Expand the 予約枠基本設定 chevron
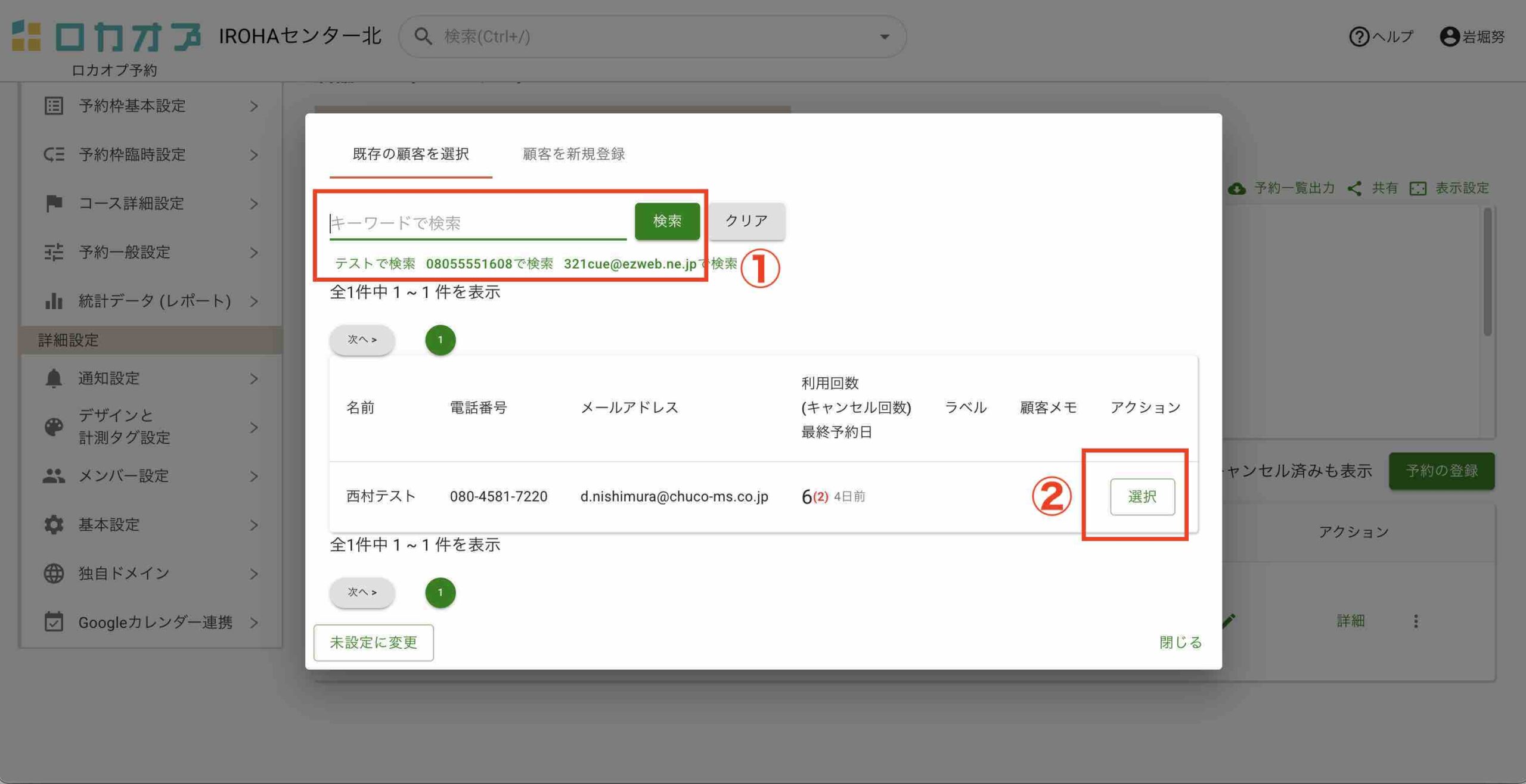Screen dimensions: 1526x784 pos(254,106)
